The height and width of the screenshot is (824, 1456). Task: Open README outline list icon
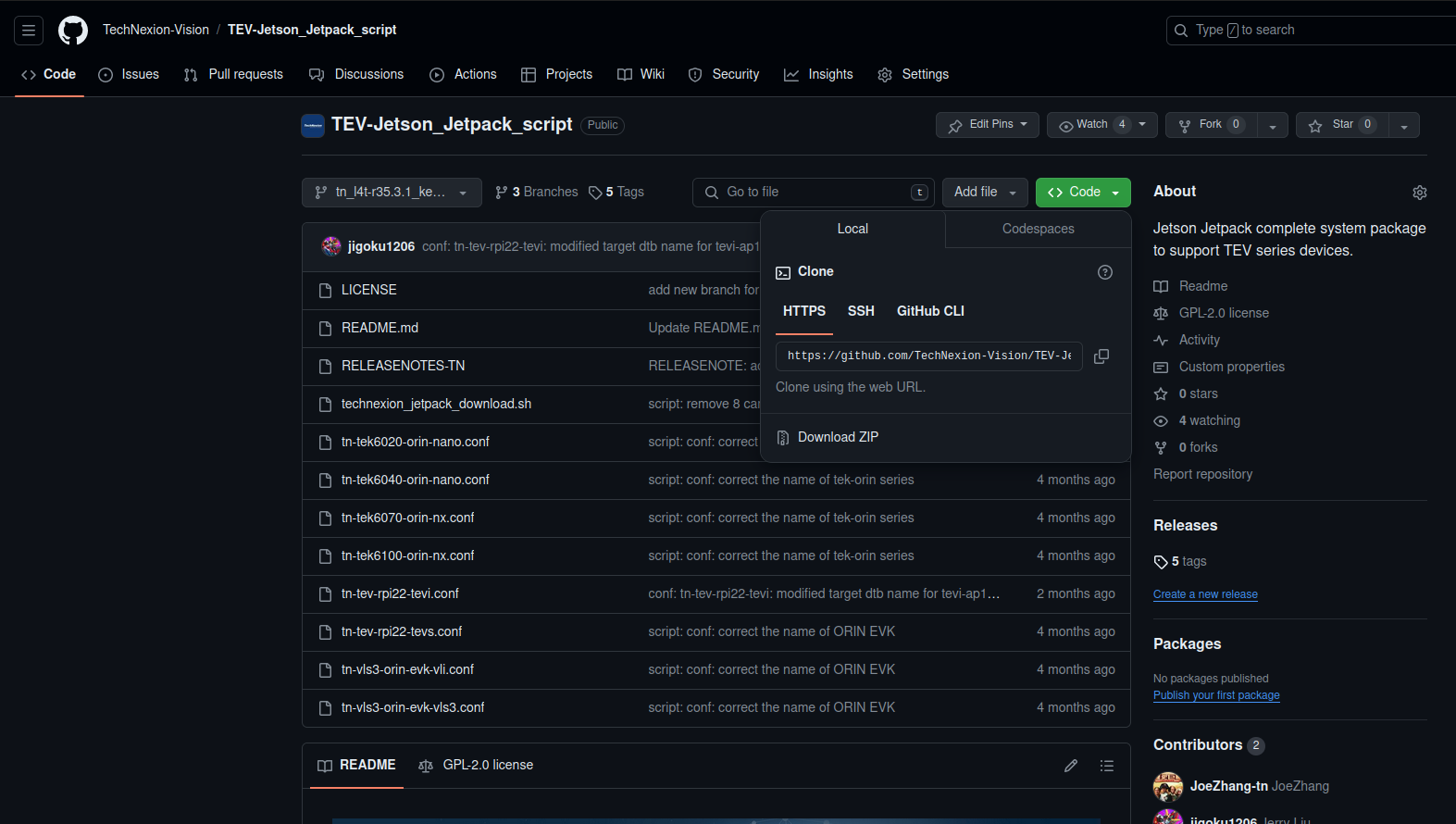coord(1107,766)
